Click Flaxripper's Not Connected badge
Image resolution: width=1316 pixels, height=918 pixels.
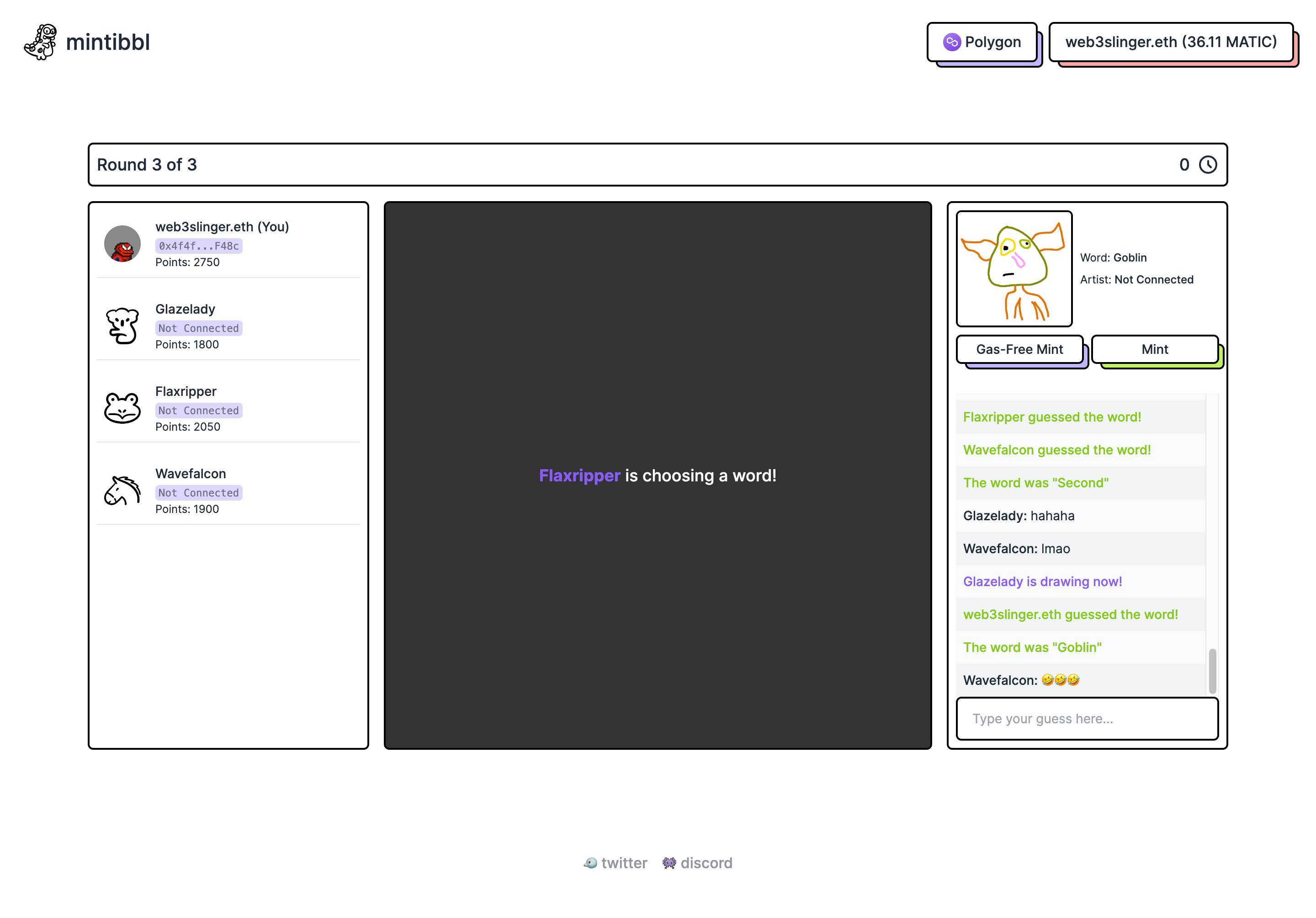(199, 410)
